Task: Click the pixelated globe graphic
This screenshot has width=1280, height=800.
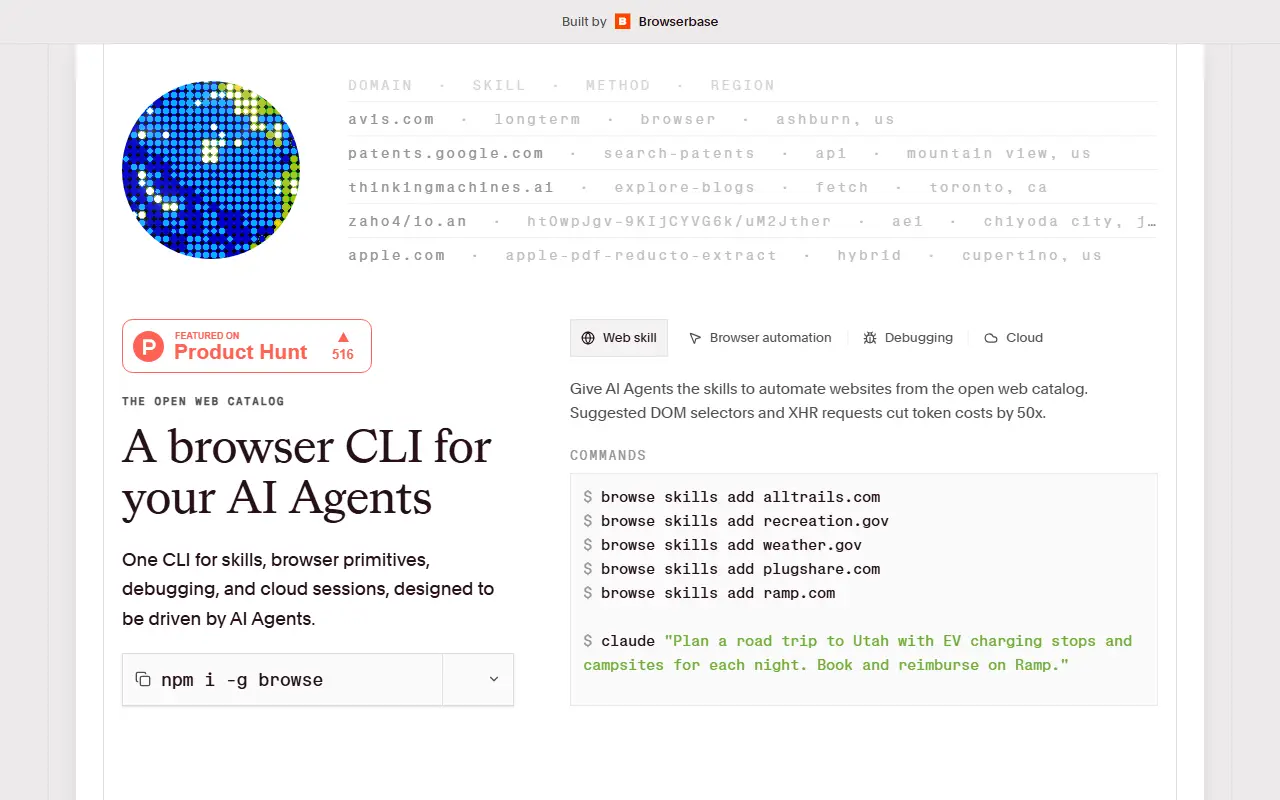Action: (211, 170)
